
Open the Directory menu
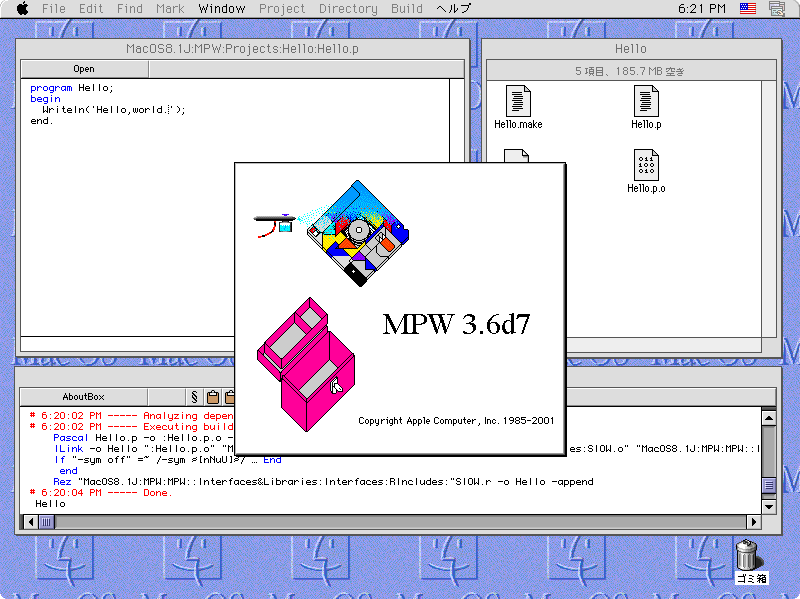coord(348,9)
